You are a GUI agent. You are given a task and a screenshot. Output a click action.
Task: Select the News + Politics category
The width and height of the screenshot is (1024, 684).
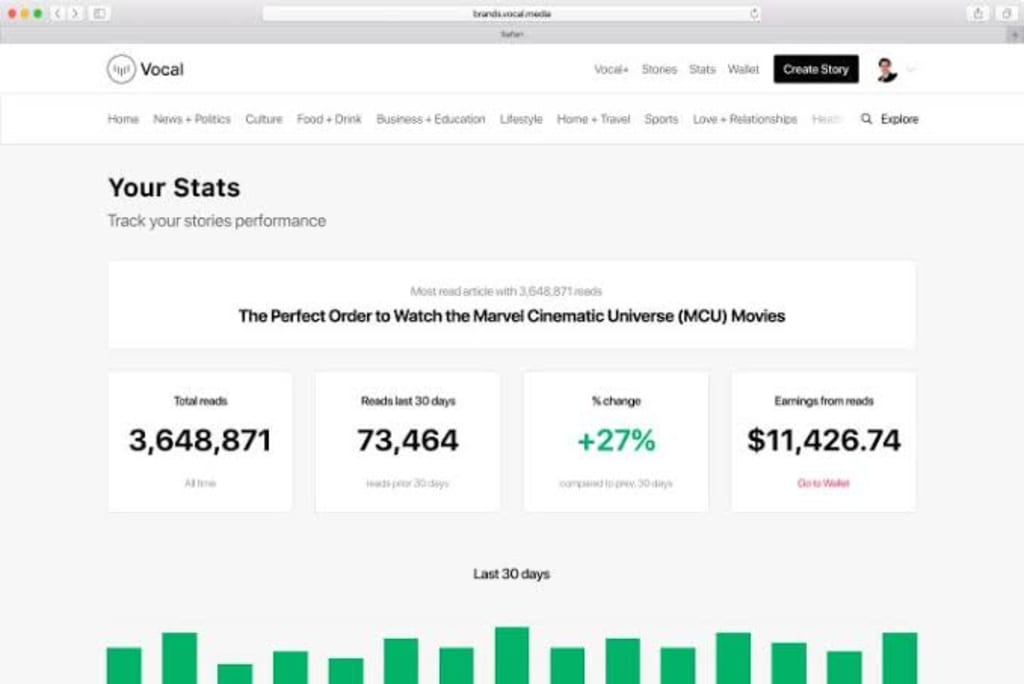192,119
